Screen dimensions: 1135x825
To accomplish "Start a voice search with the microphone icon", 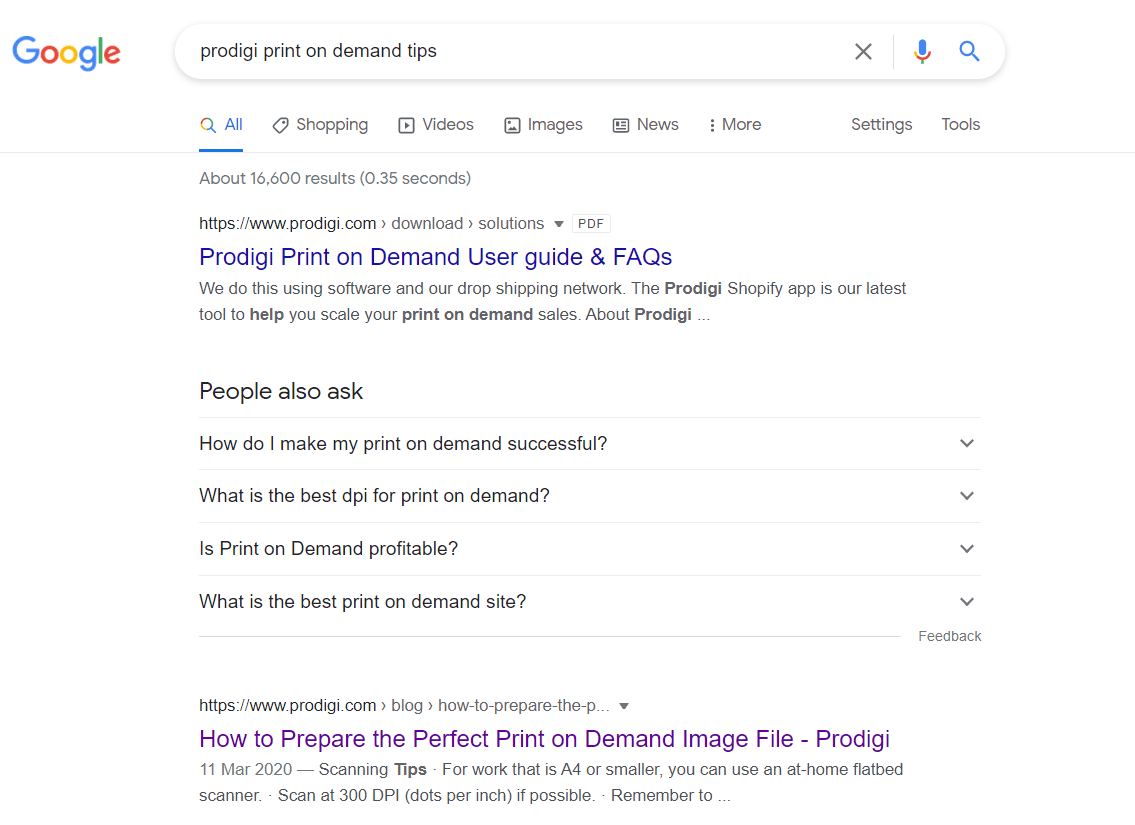I will tap(921, 51).
